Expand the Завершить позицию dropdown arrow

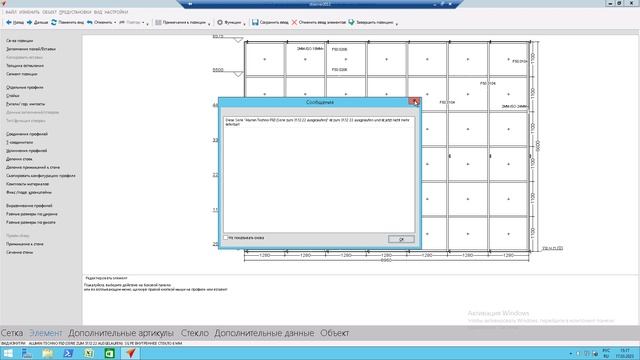pyautogui.click(x=397, y=24)
